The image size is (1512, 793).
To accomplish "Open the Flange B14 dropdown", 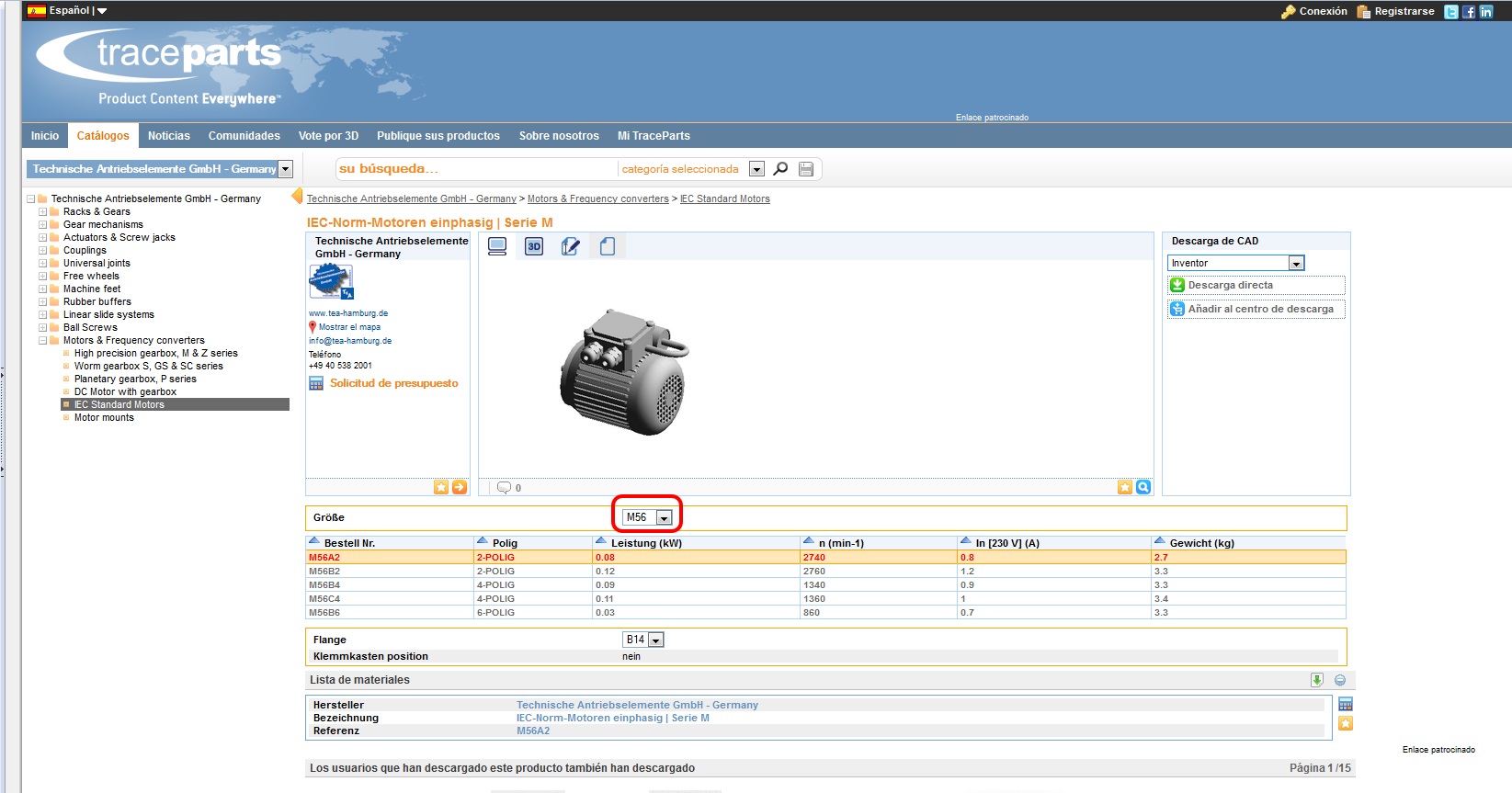I will 656,640.
